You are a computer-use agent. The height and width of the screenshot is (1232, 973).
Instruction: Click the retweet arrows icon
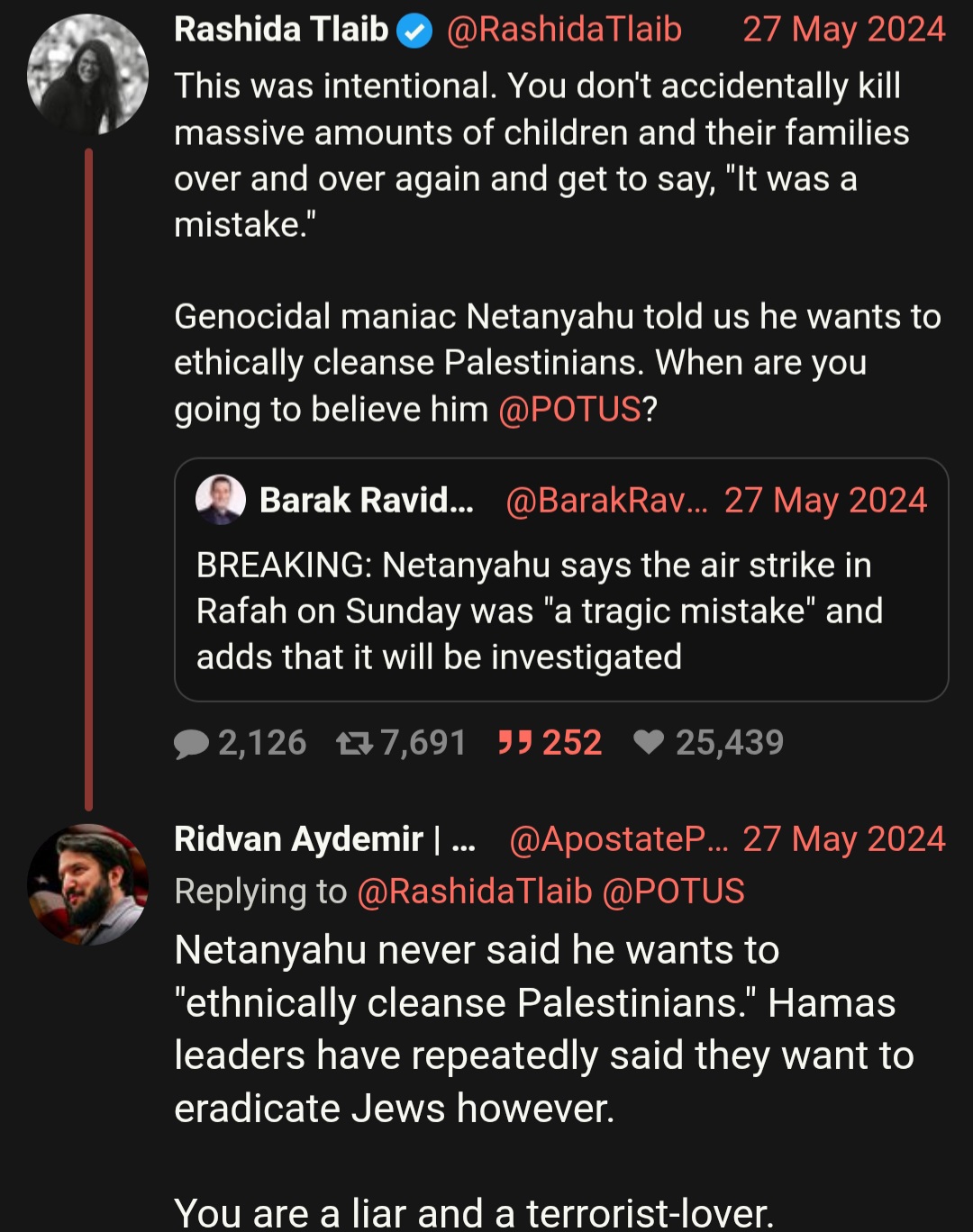(x=354, y=743)
